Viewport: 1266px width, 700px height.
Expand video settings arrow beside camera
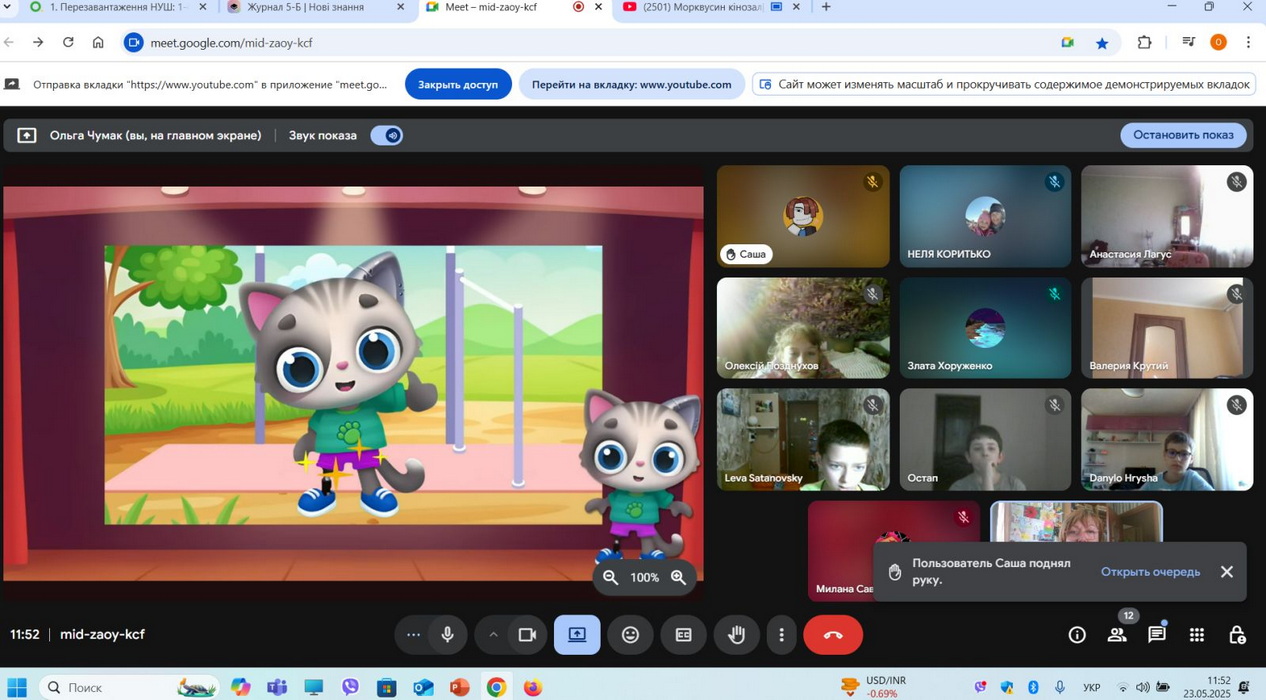(493, 635)
